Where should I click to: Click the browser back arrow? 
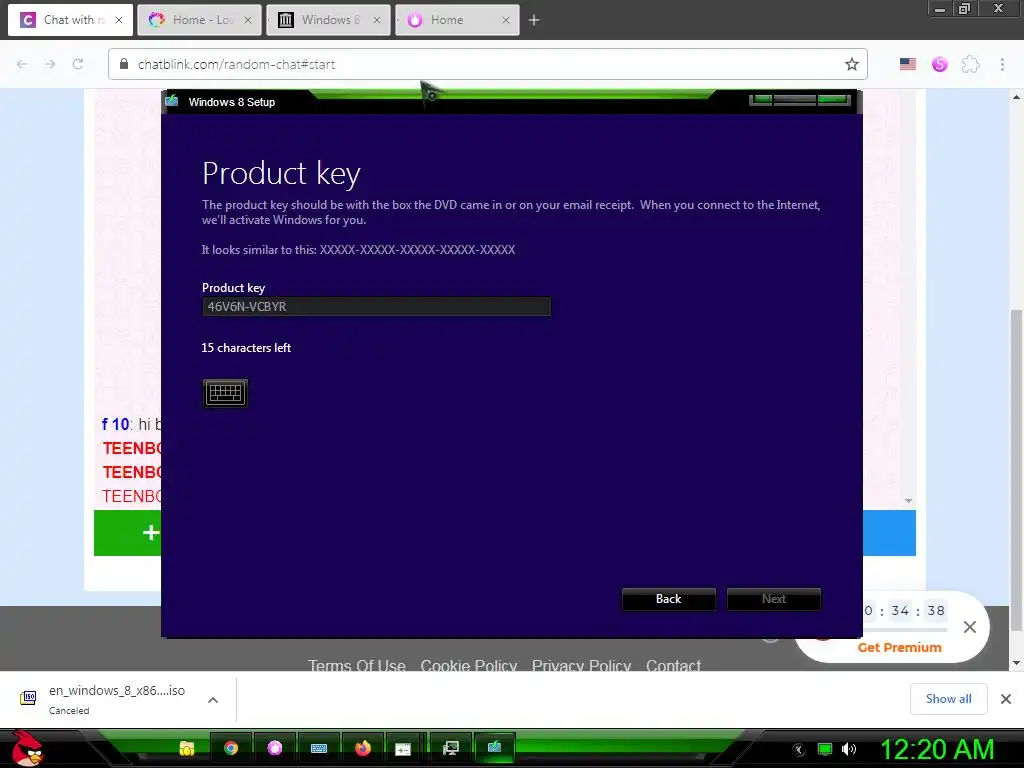pyautogui.click(x=22, y=64)
